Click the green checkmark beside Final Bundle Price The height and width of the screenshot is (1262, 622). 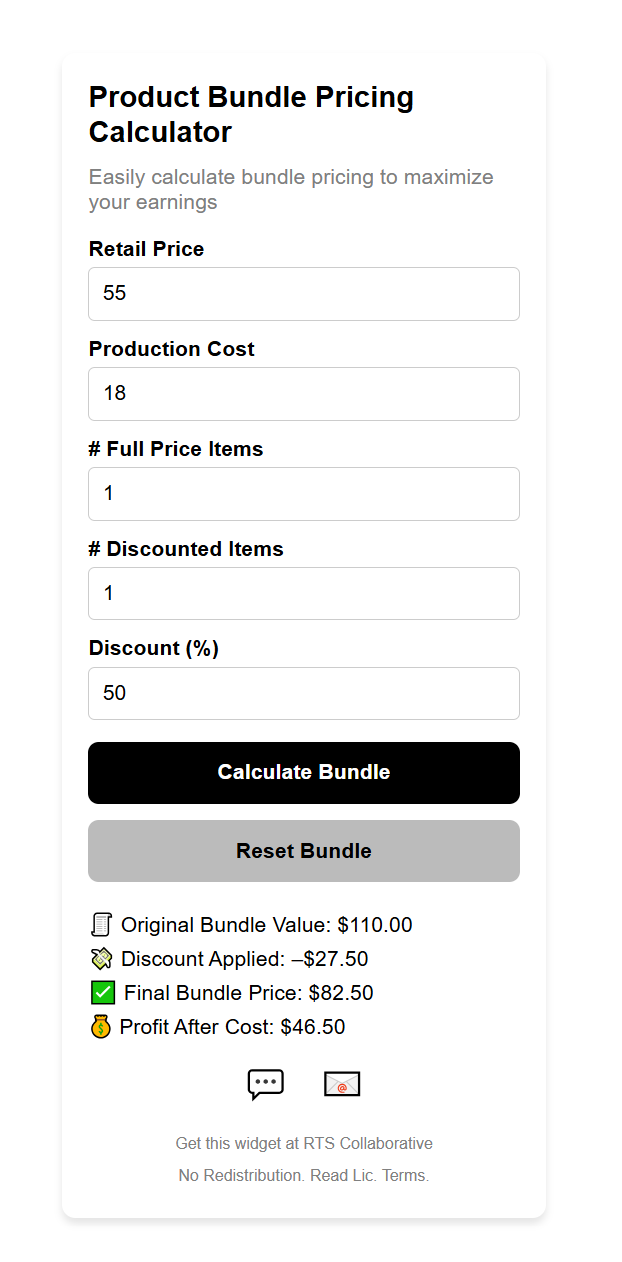[x=102, y=993]
